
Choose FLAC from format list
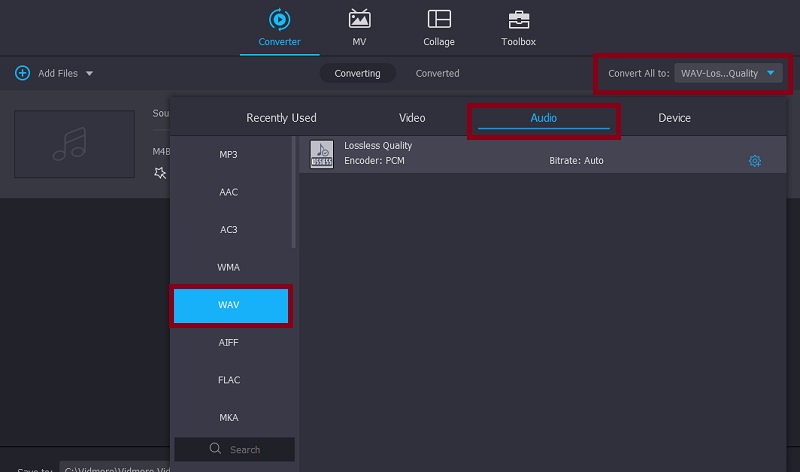pos(228,380)
